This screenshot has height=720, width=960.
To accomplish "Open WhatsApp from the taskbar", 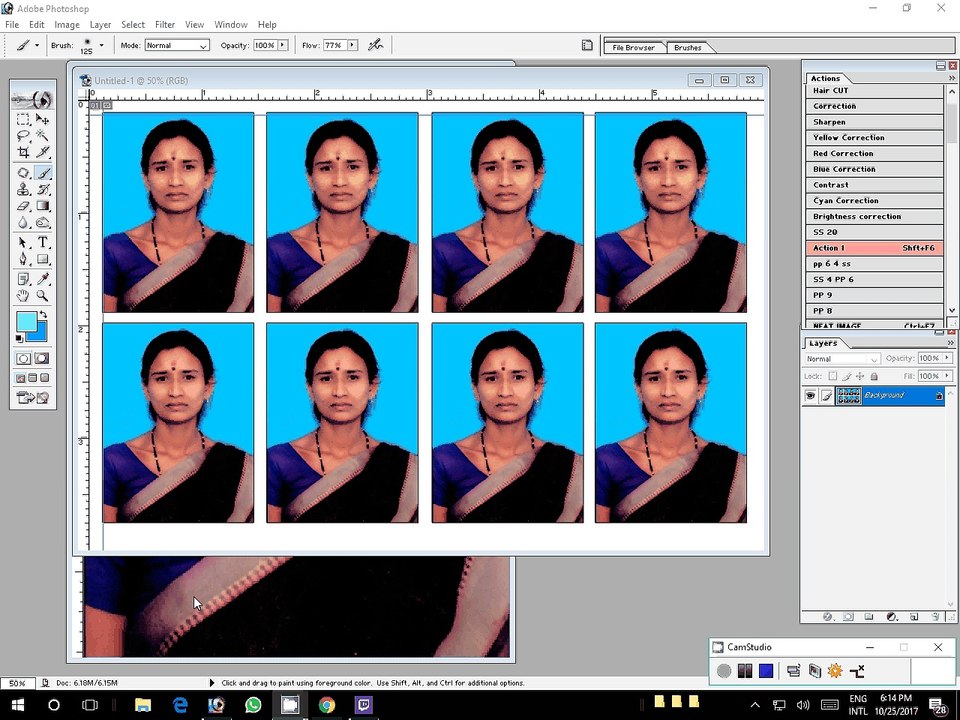I will click(x=253, y=705).
